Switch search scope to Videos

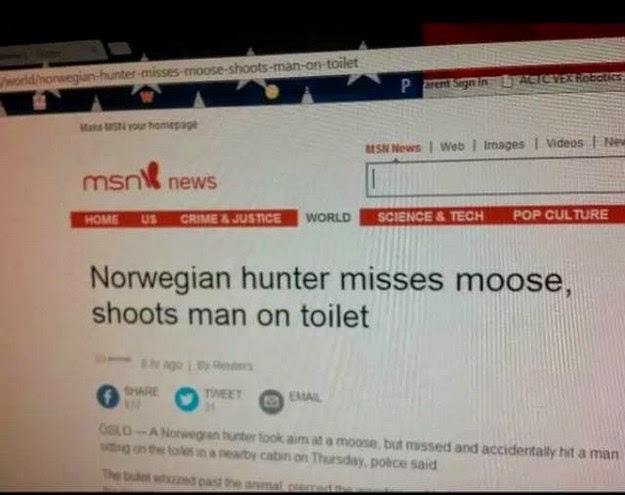click(x=564, y=143)
